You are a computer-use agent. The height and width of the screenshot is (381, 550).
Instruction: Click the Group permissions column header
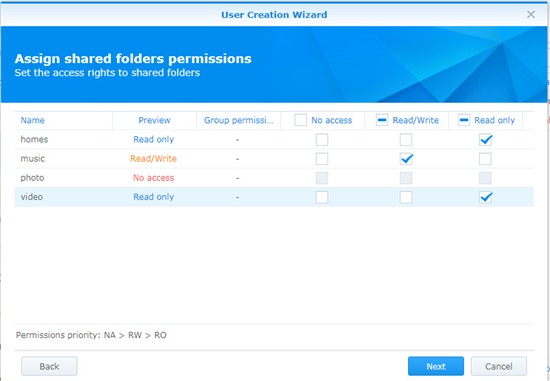pyautogui.click(x=239, y=120)
